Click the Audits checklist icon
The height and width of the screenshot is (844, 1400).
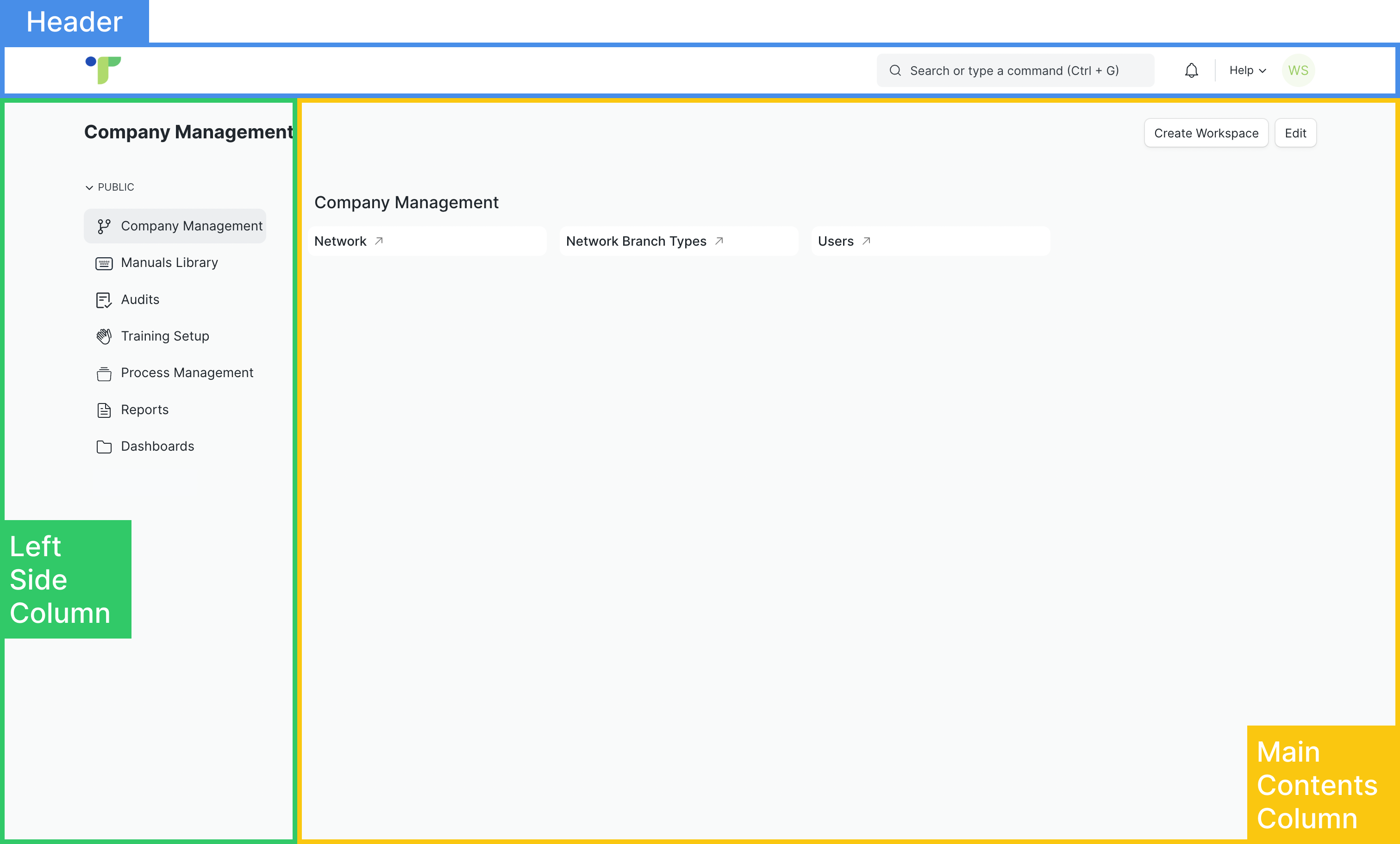(104, 300)
